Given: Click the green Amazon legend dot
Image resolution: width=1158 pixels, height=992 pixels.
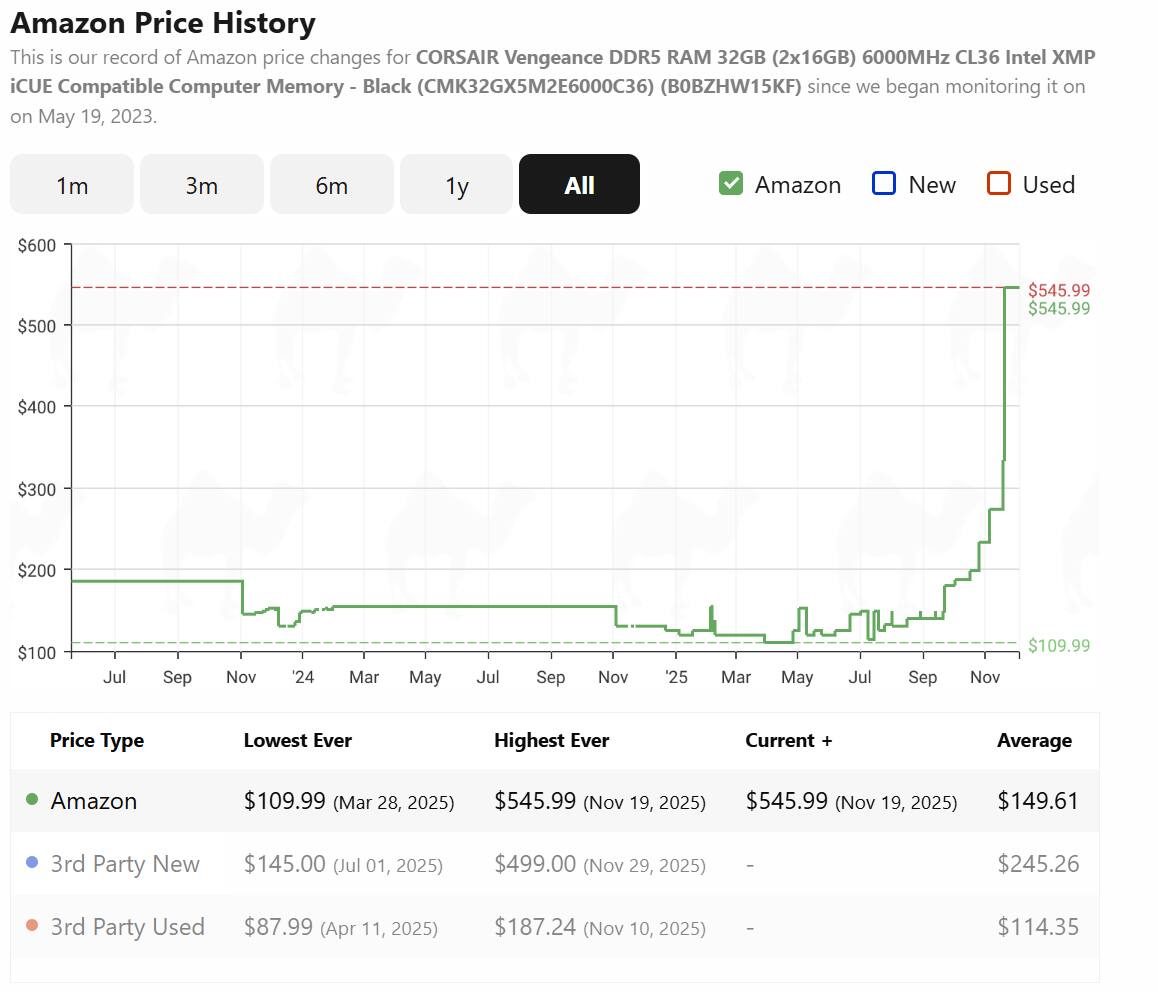Looking at the screenshot, I should click(32, 799).
